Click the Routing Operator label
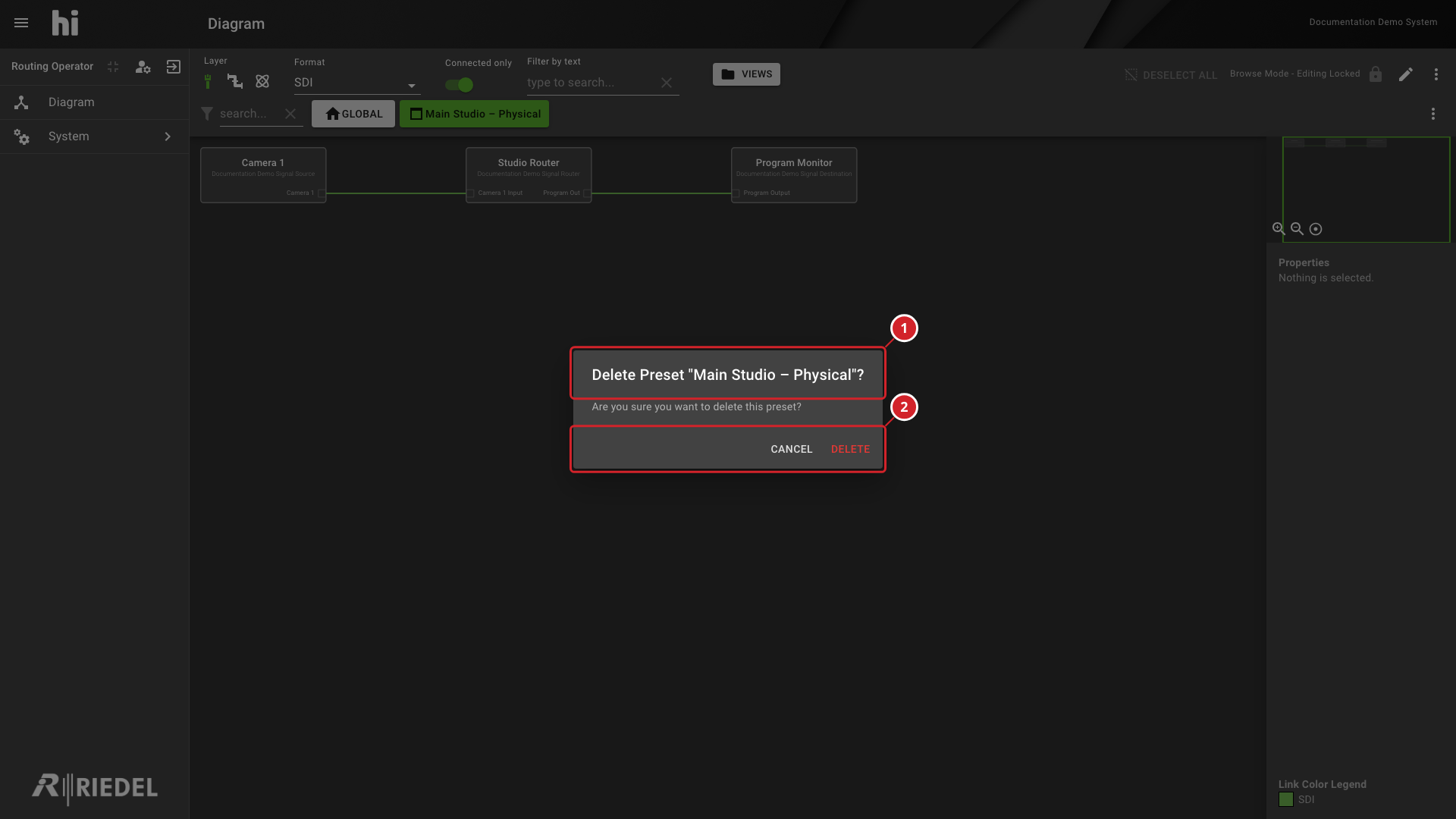This screenshot has width=1456, height=819. pyautogui.click(x=52, y=67)
